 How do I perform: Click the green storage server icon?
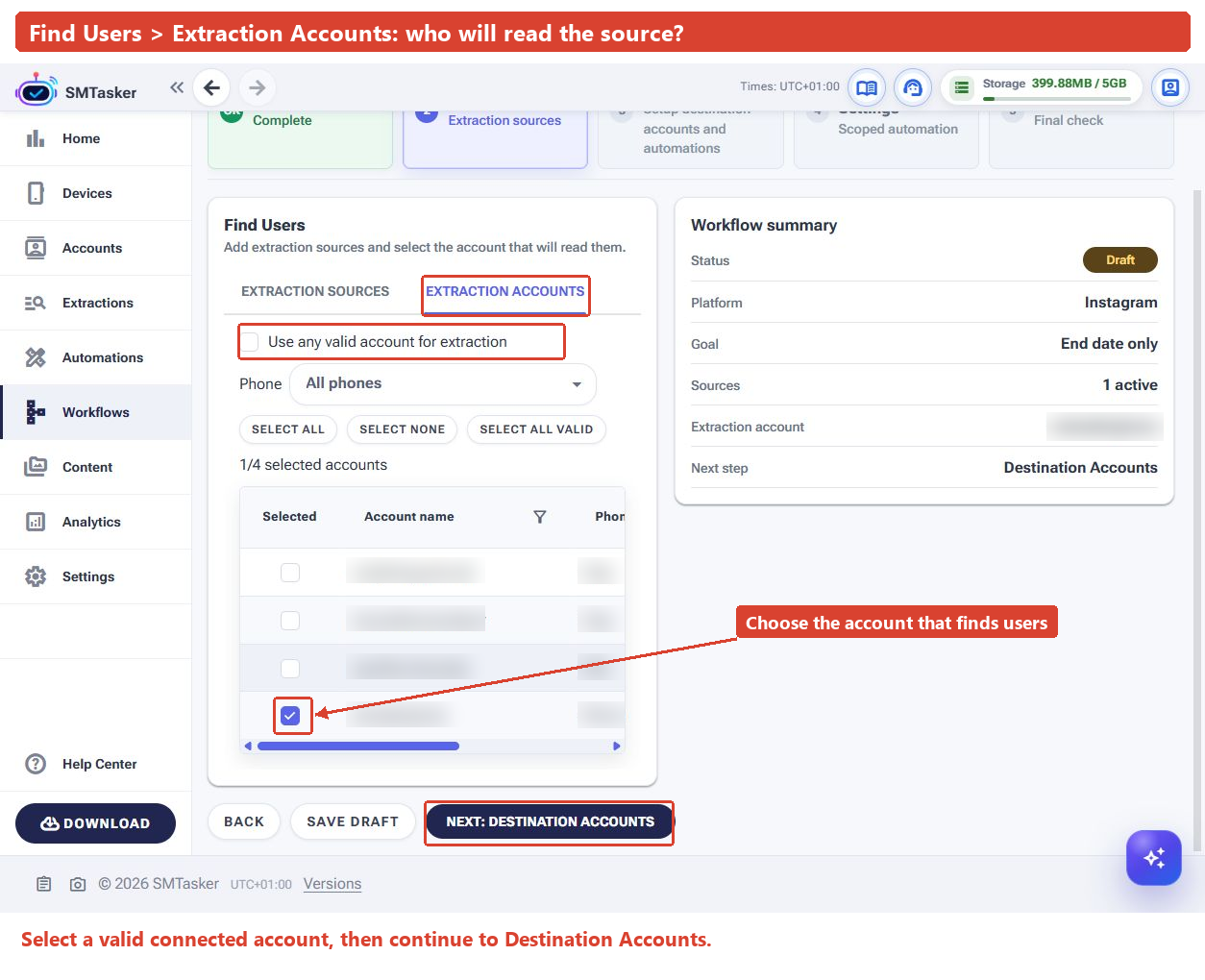point(962,87)
